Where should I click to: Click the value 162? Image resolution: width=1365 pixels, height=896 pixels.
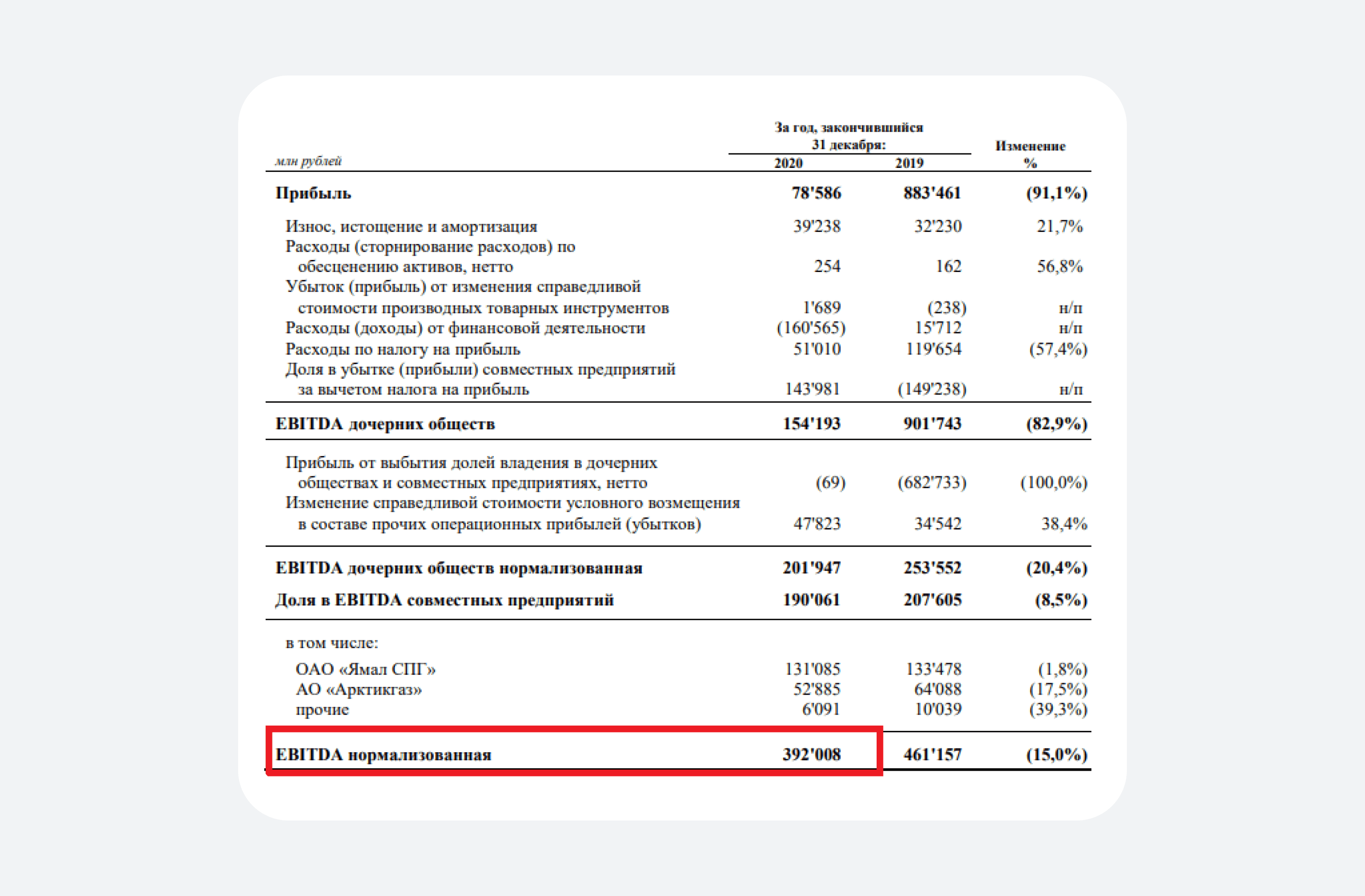948,266
